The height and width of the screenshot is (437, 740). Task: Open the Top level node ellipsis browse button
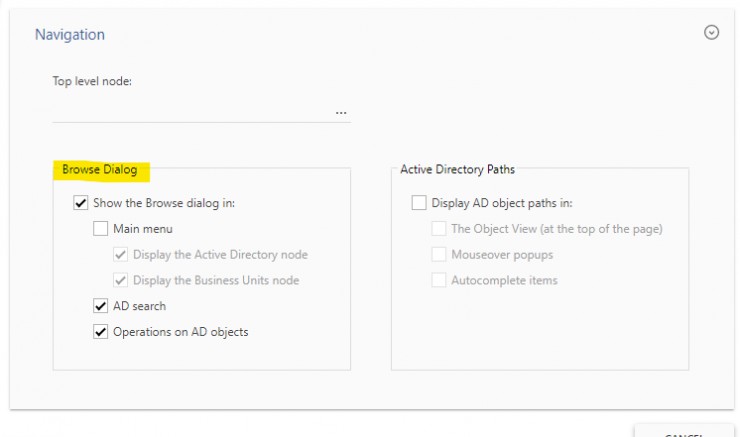point(341,113)
